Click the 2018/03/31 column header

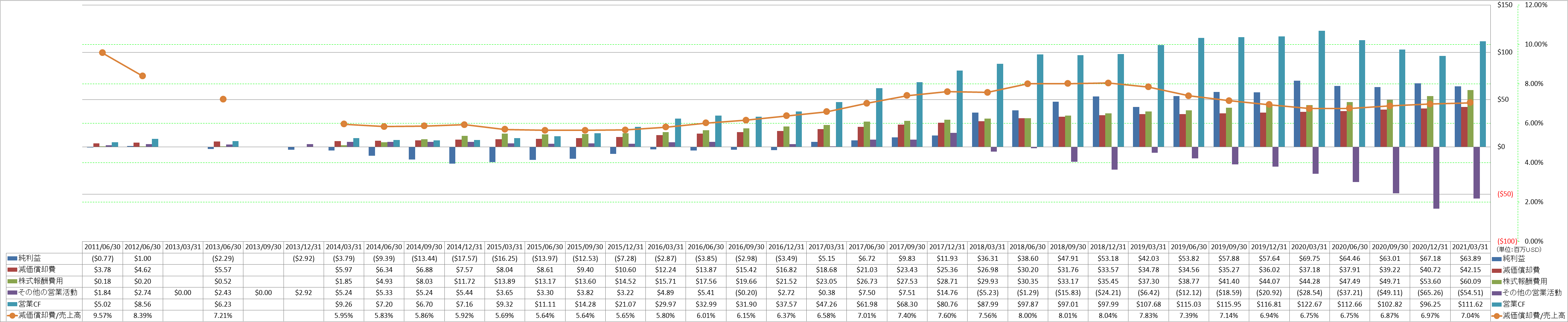pyautogui.click(x=987, y=247)
